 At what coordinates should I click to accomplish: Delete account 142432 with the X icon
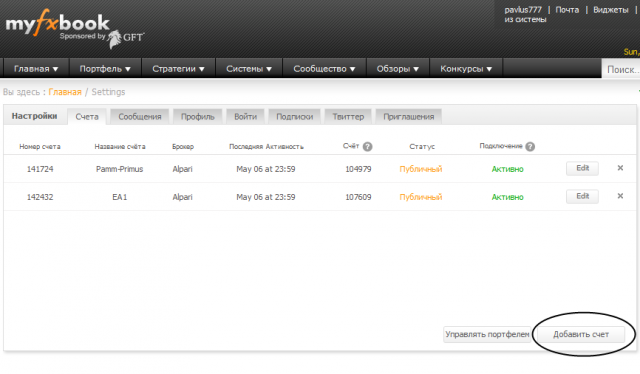620,196
